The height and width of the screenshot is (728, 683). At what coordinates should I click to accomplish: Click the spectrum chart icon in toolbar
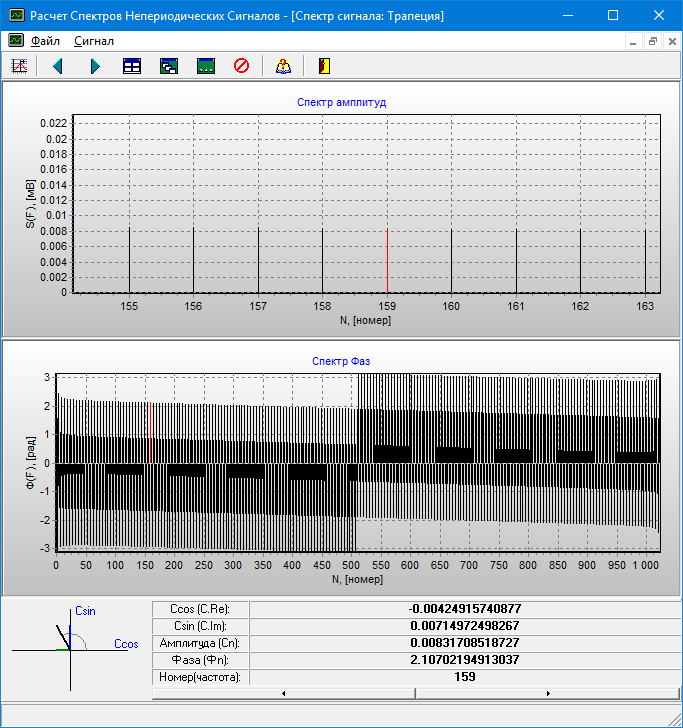click(18, 66)
